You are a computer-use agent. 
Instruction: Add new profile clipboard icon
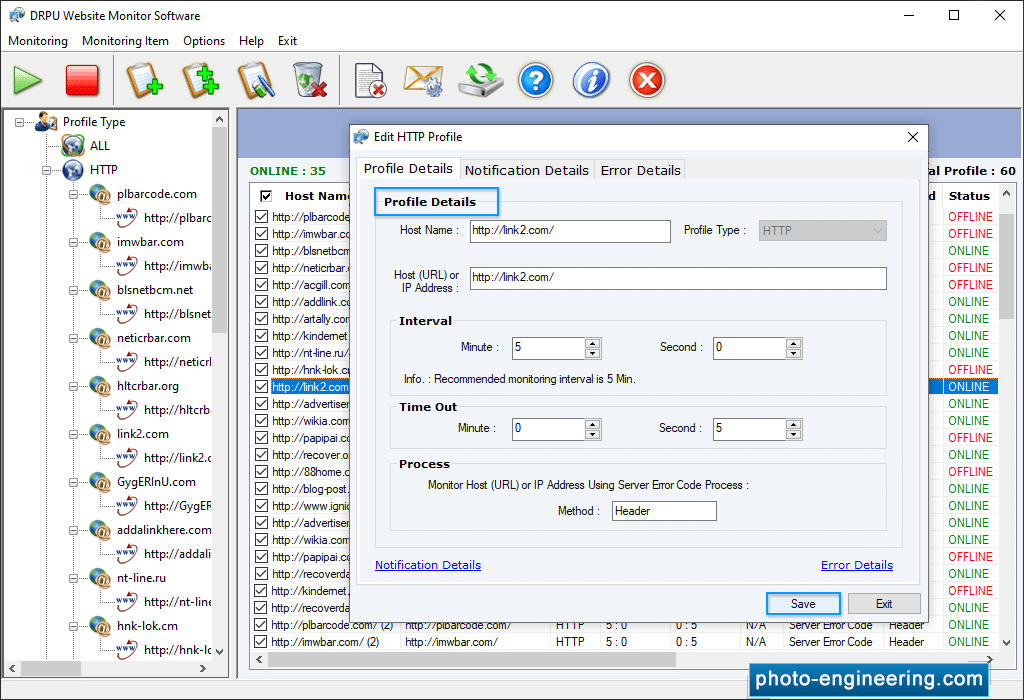144,80
